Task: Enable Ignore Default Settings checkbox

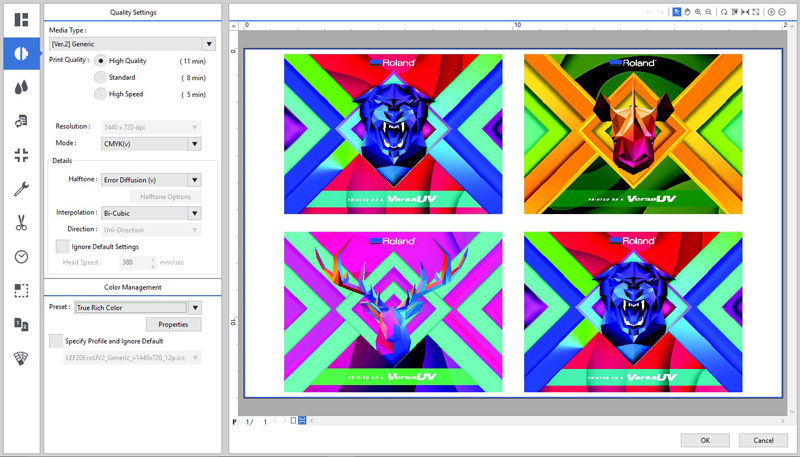Action: tap(62, 246)
